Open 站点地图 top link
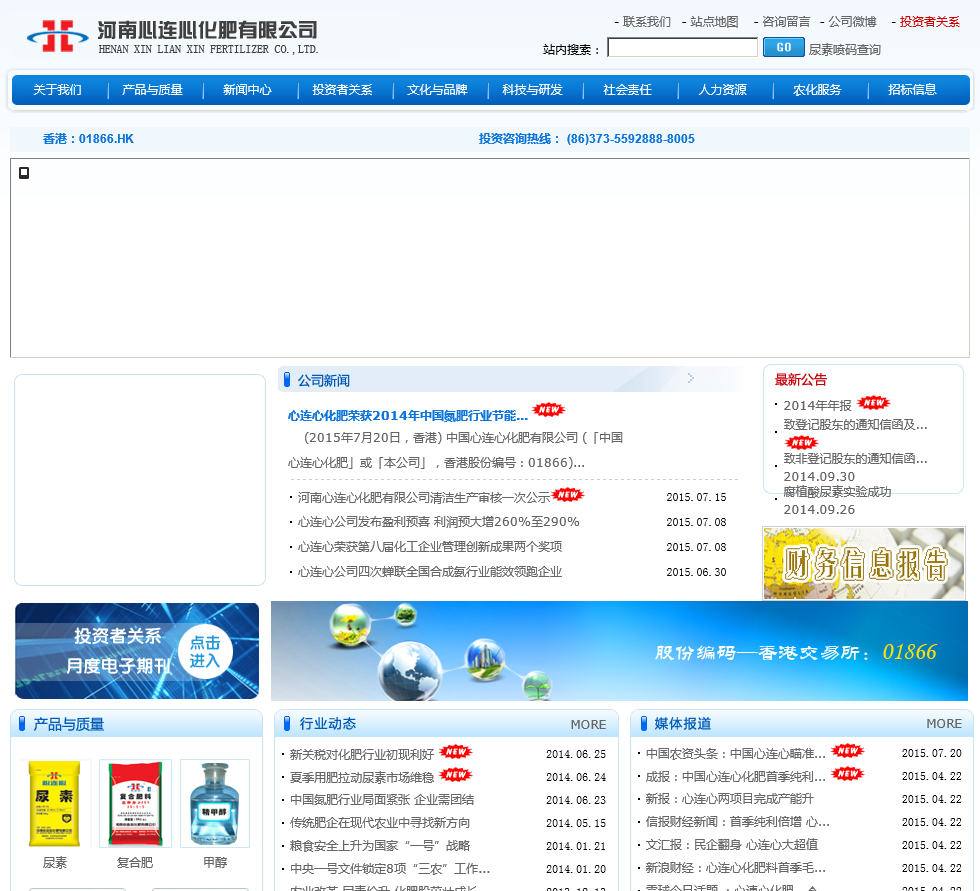 coord(714,22)
